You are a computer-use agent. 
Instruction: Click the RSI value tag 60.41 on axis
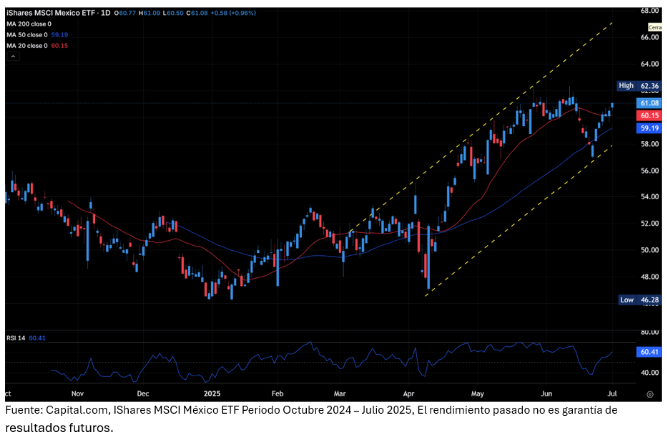tap(649, 352)
